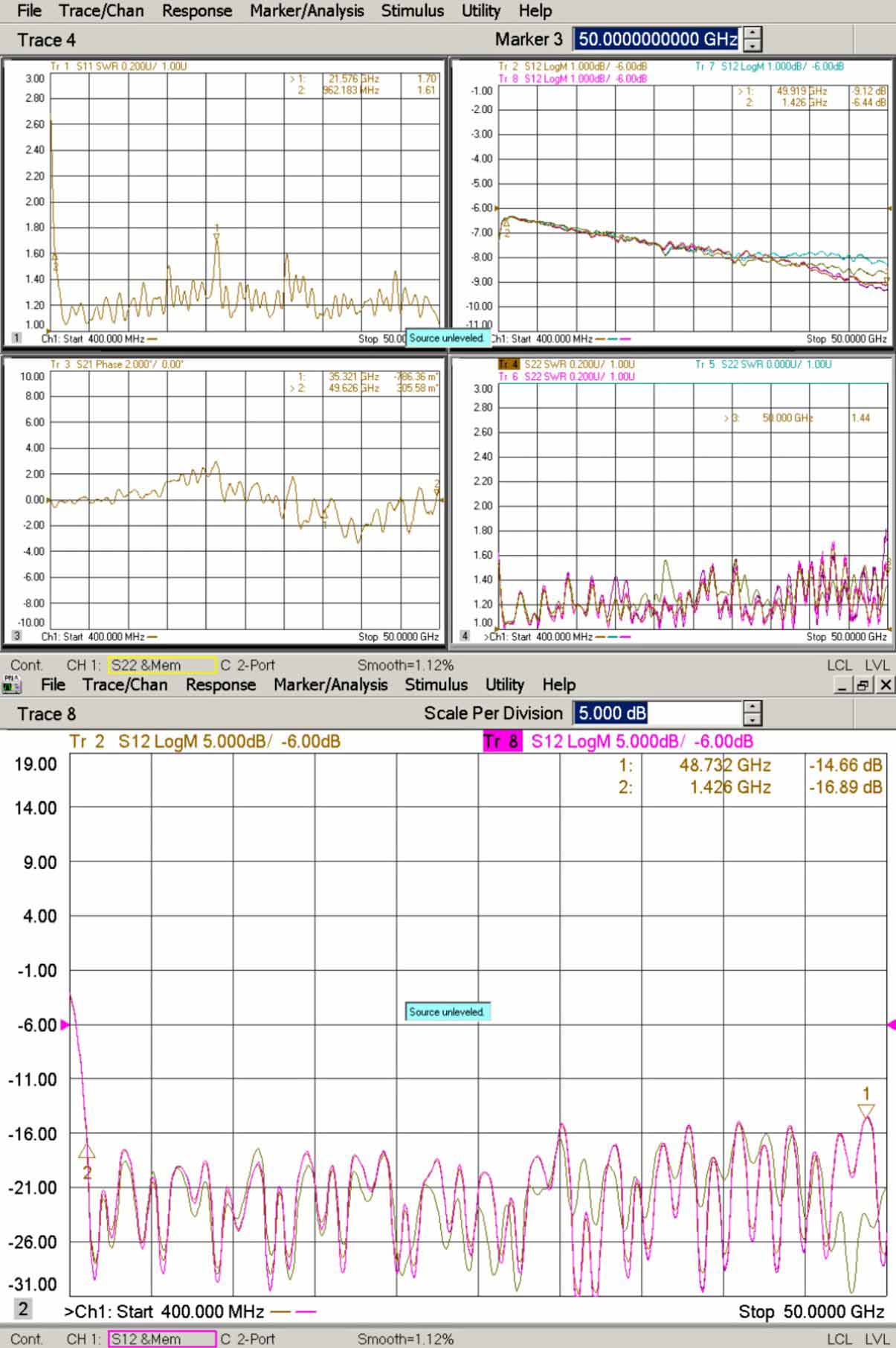Select highlighted Tr 8 S12 LogM 5.000dB label

pyautogui.click(x=619, y=741)
